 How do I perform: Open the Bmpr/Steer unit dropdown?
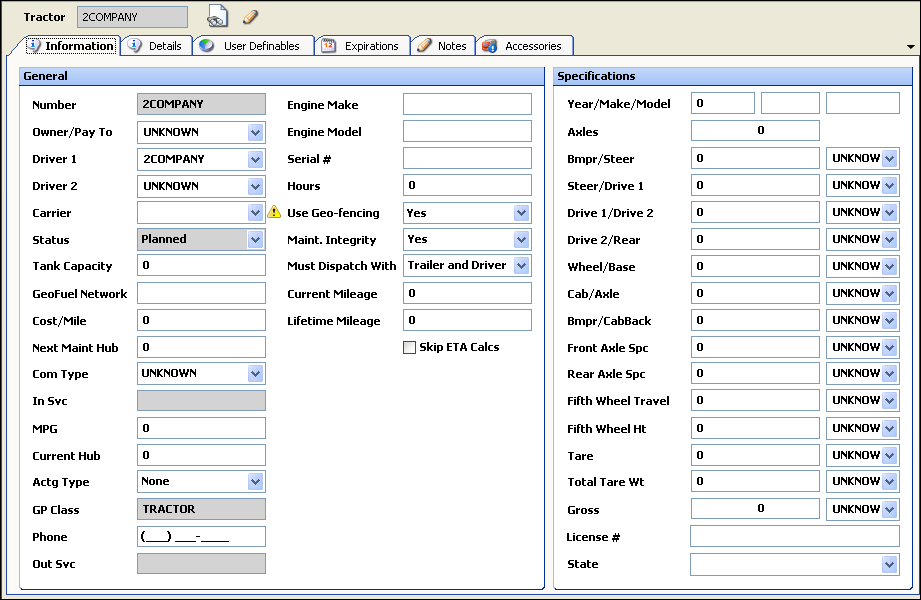pyautogui.click(x=889, y=159)
